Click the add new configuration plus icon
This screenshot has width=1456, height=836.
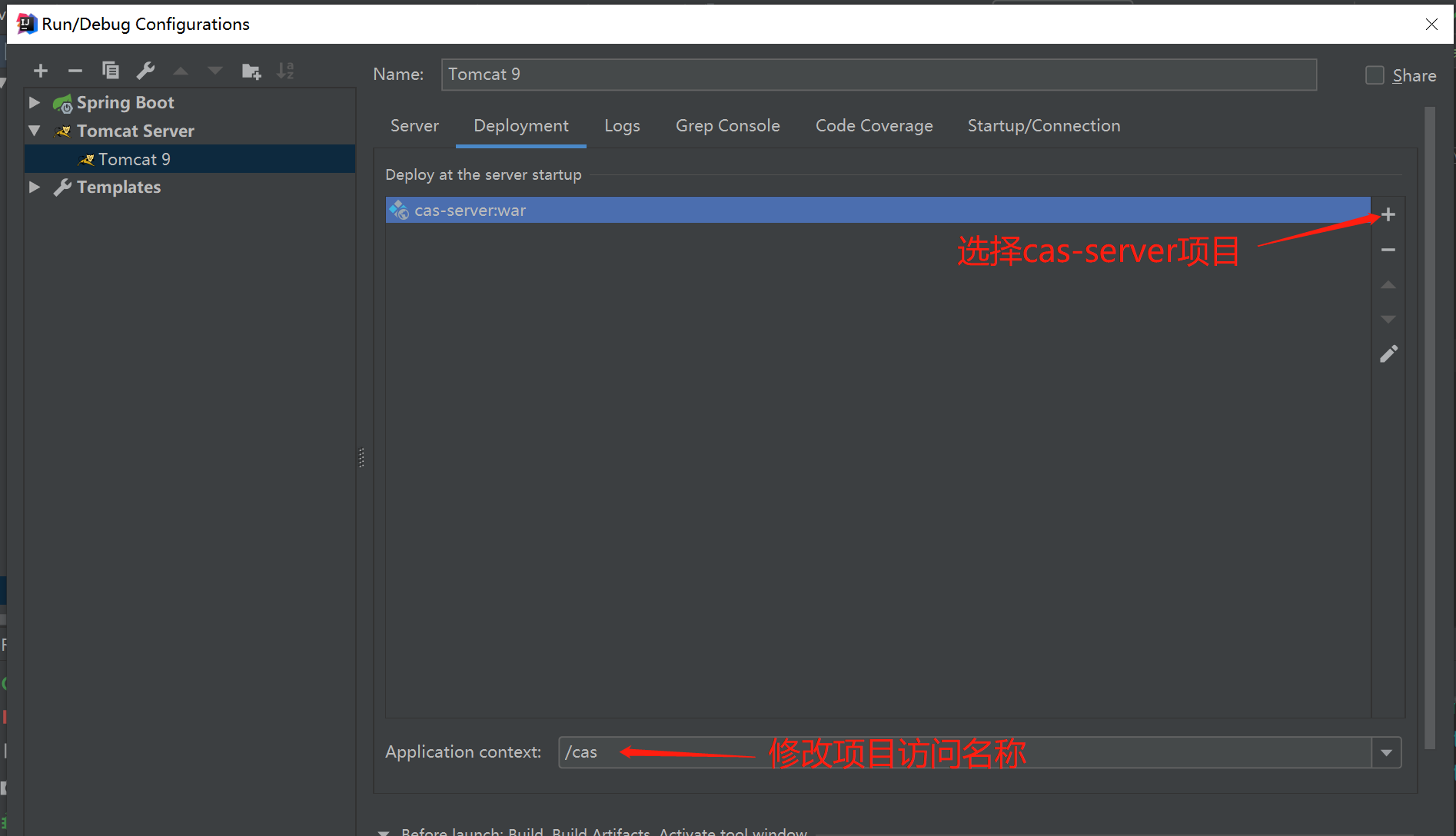(41, 71)
